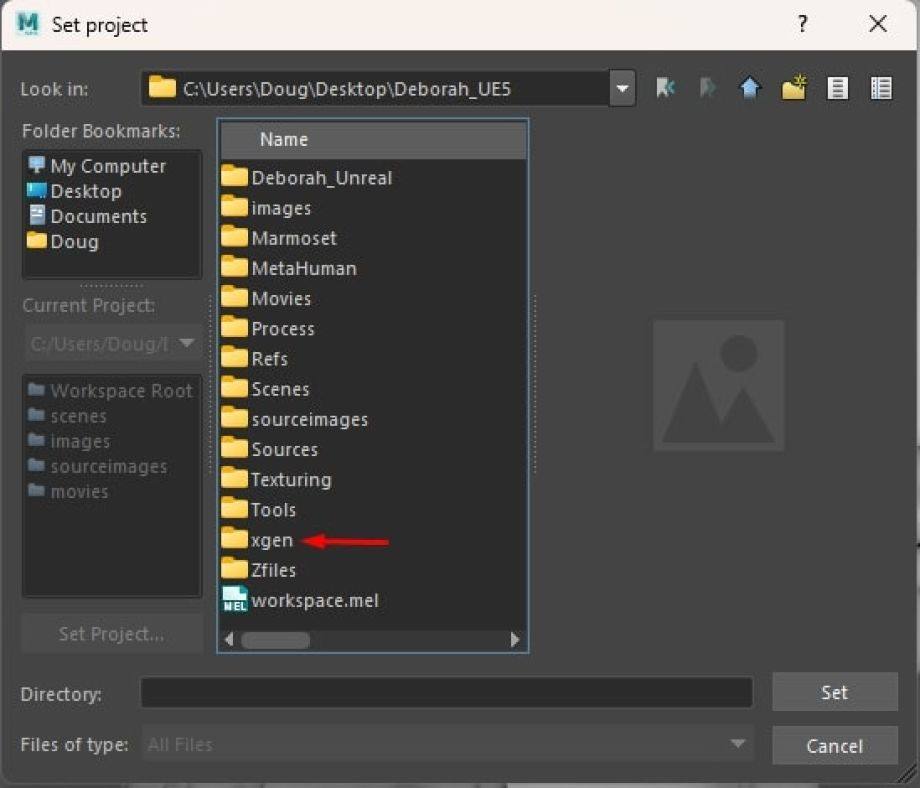Click the horizontal scrollbar in file list

pos(275,640)
